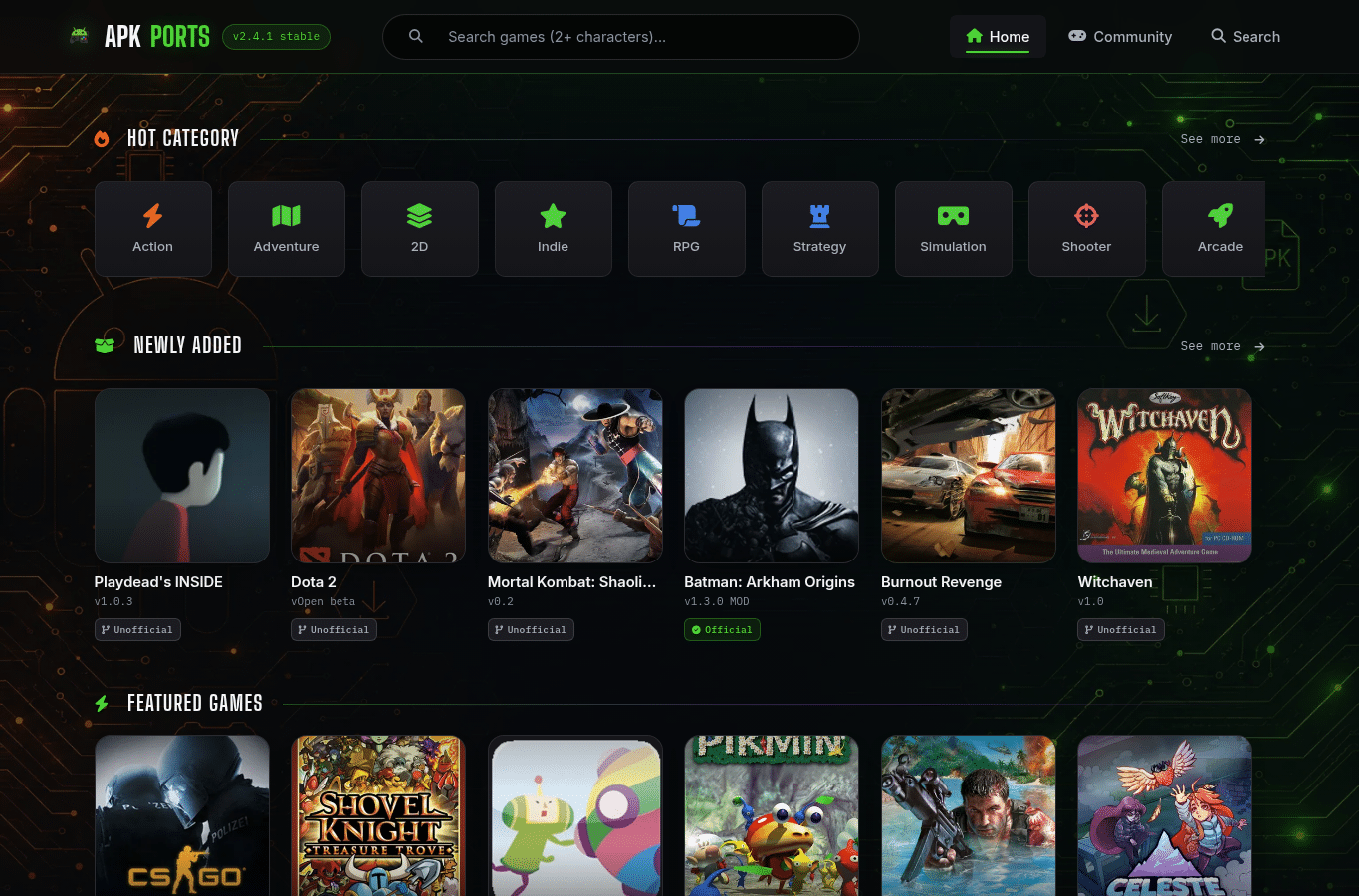Go to the Home tab
Screen dimensions: 1359x896
(998, 37)
